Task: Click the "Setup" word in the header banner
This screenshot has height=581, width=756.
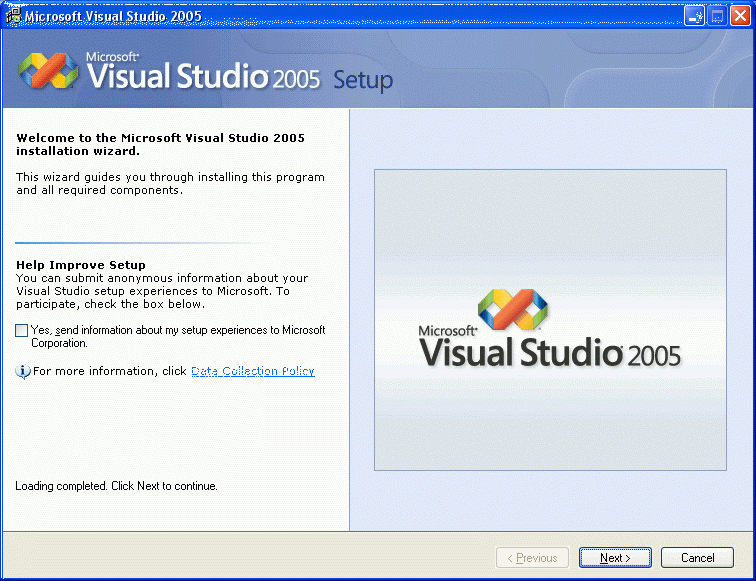Action: click(x=362, y=80)
